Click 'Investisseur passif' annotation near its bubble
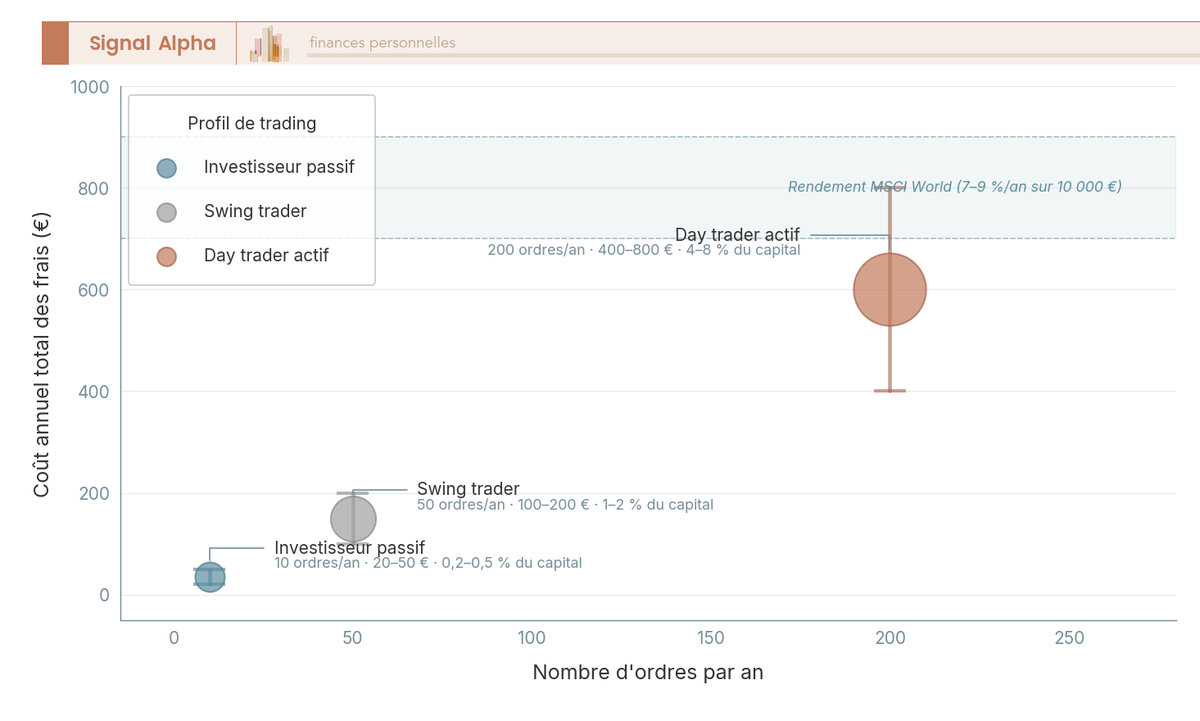 coord(350,548)
